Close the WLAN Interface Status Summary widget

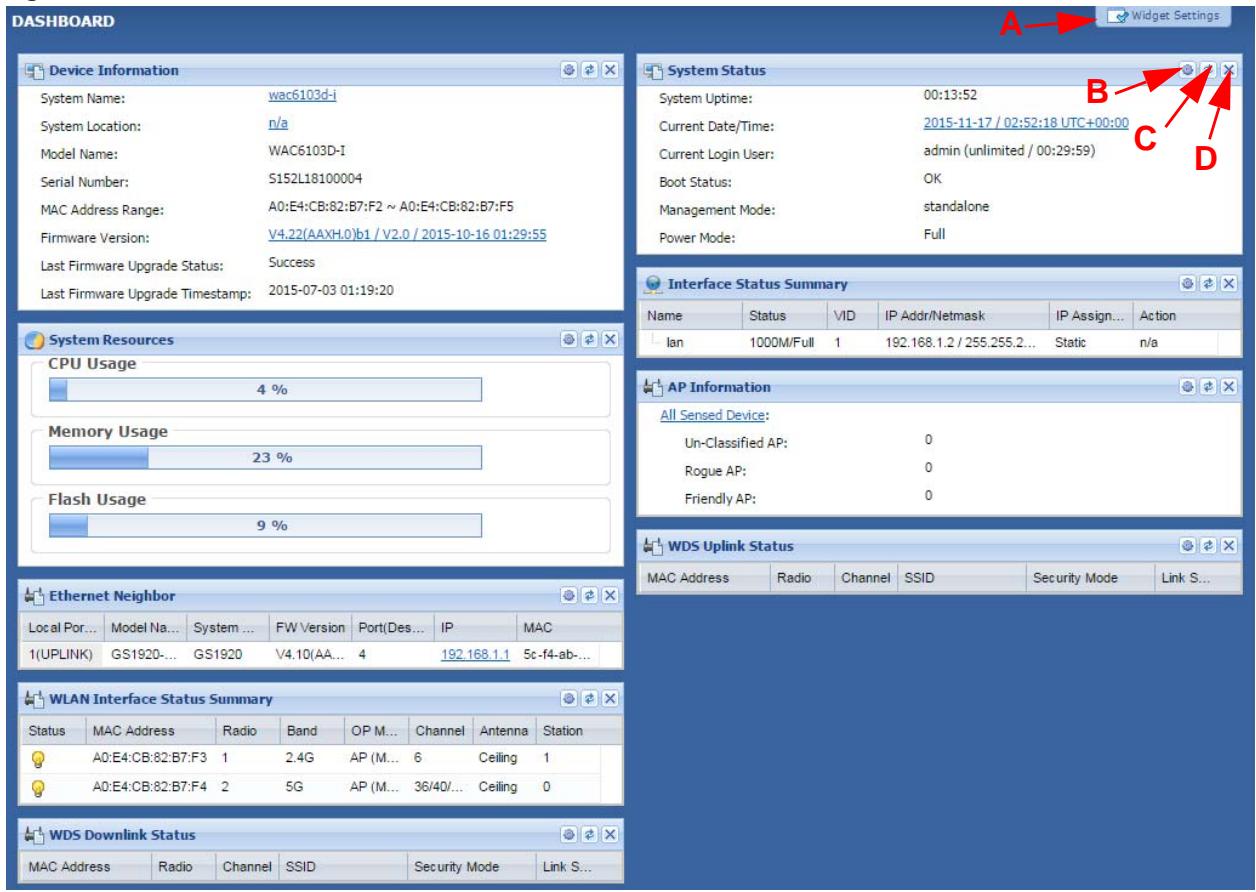point(610,698)
